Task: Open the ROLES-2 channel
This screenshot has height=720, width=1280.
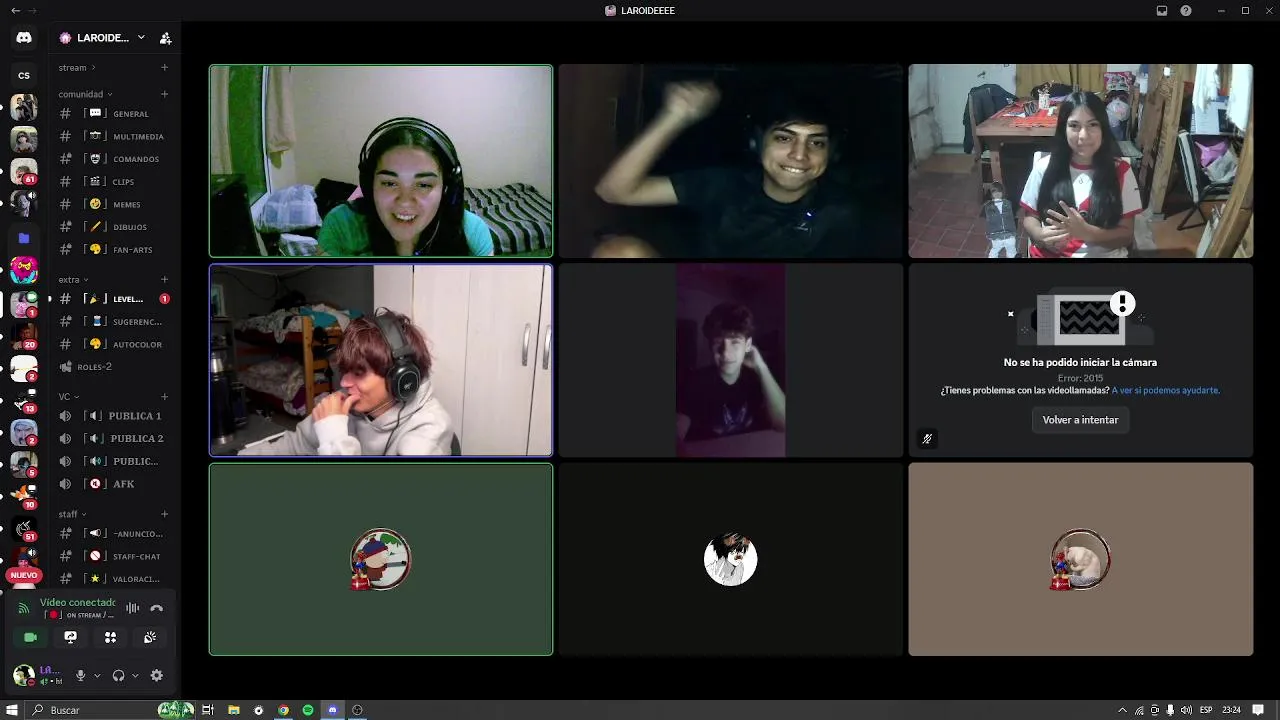Action: 114,367
